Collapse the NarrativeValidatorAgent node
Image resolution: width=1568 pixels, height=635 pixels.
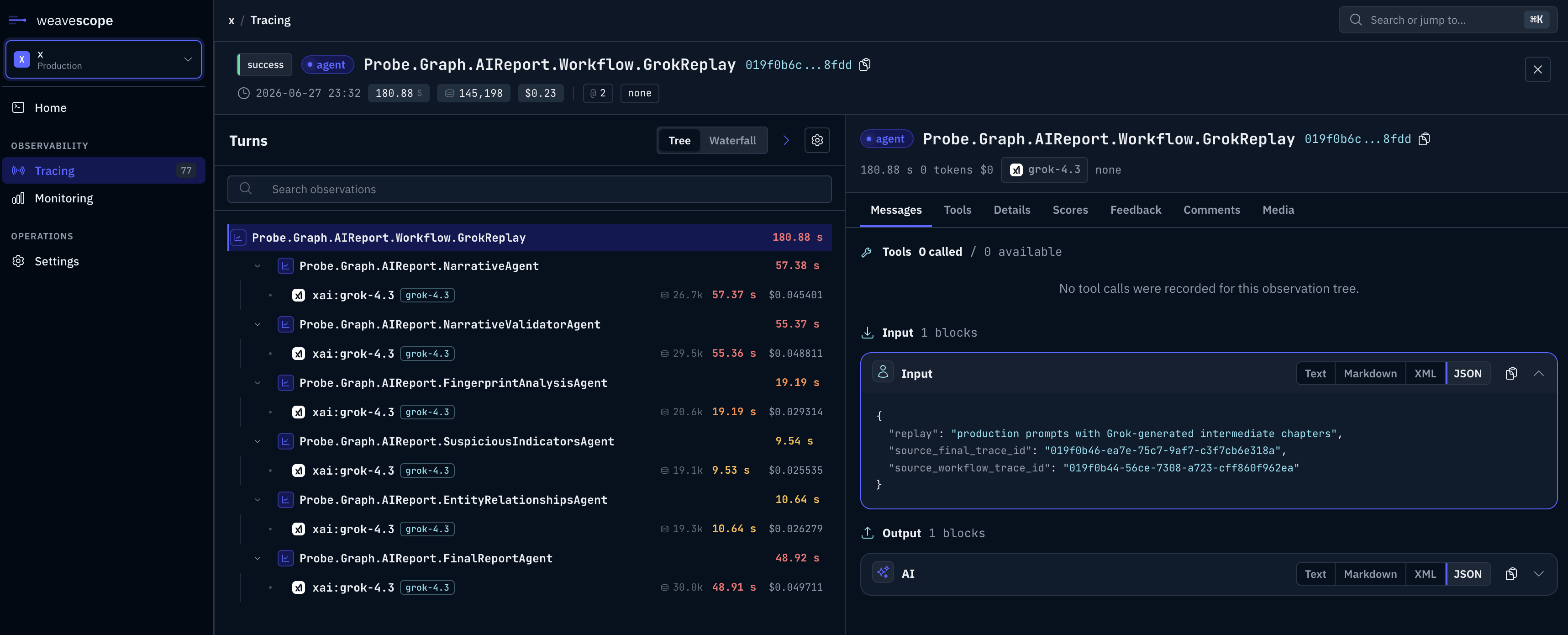(258, 324)
